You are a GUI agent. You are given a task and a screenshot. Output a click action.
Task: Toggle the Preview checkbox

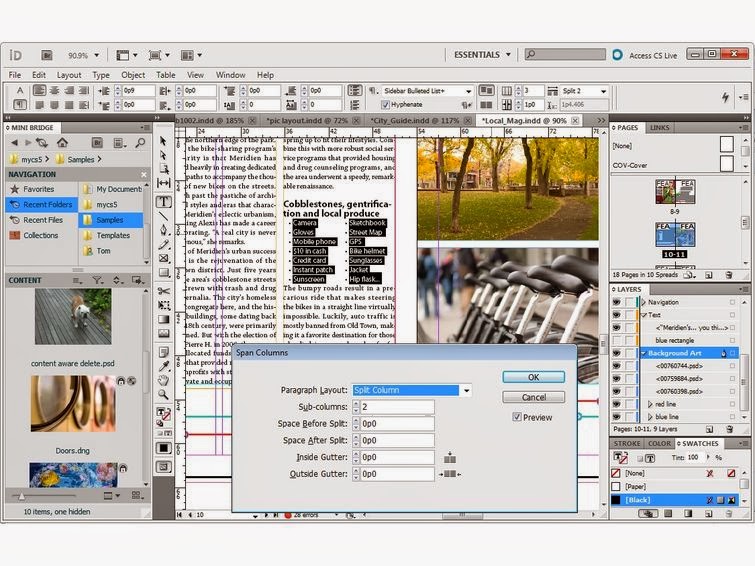pos(517,417)
